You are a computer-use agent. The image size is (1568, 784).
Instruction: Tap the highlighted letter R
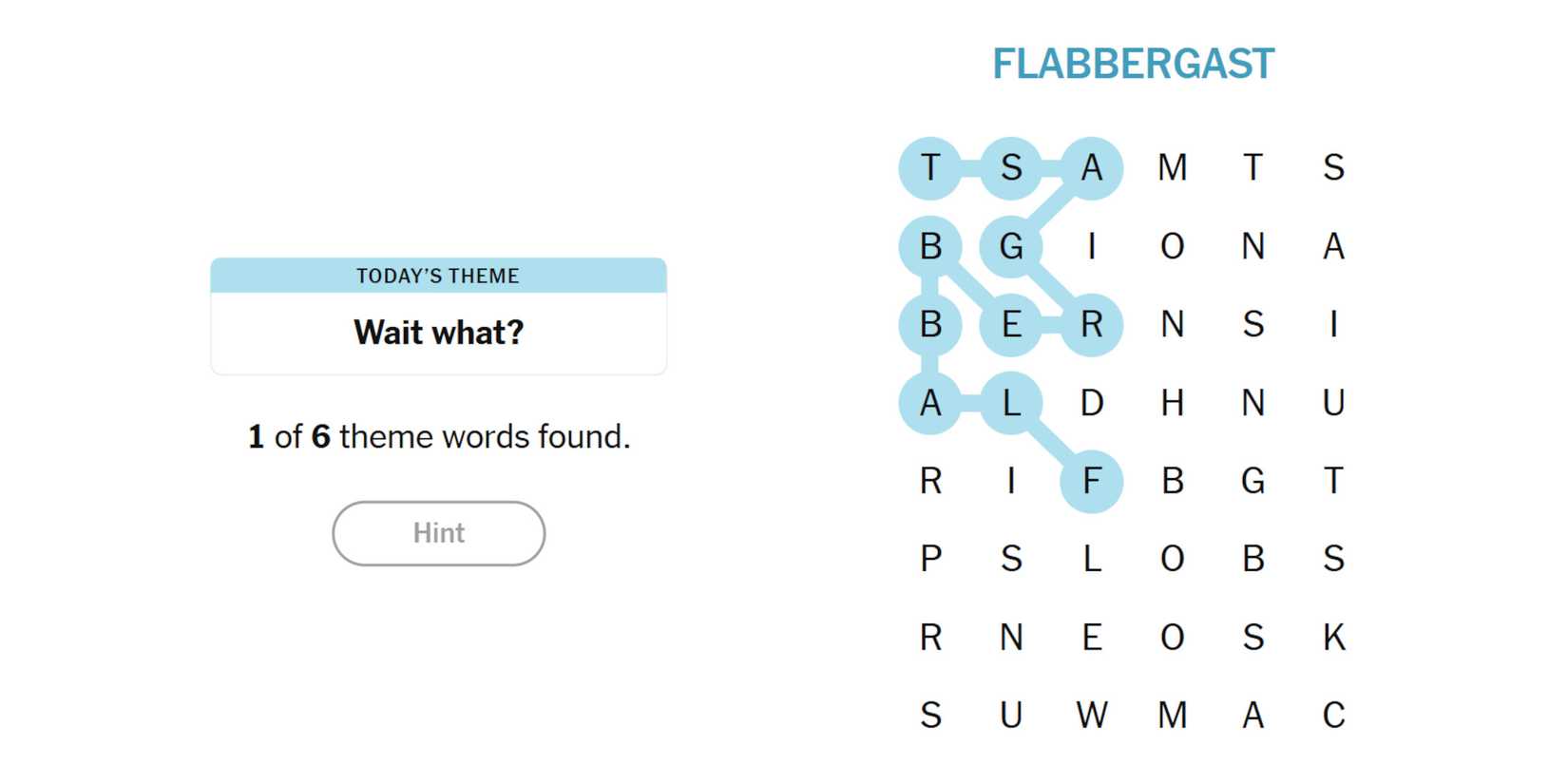1092,325
